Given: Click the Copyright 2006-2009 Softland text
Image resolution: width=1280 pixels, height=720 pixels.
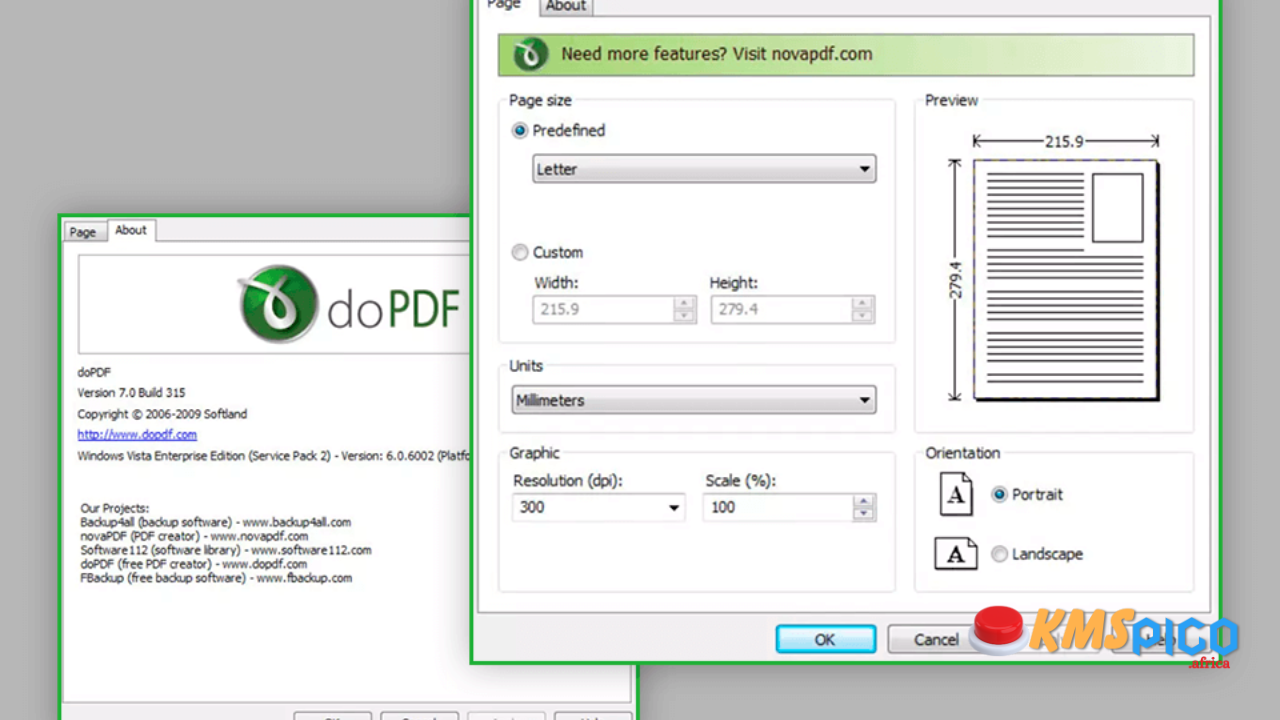Looking at the screenshot, I should 162,414.
